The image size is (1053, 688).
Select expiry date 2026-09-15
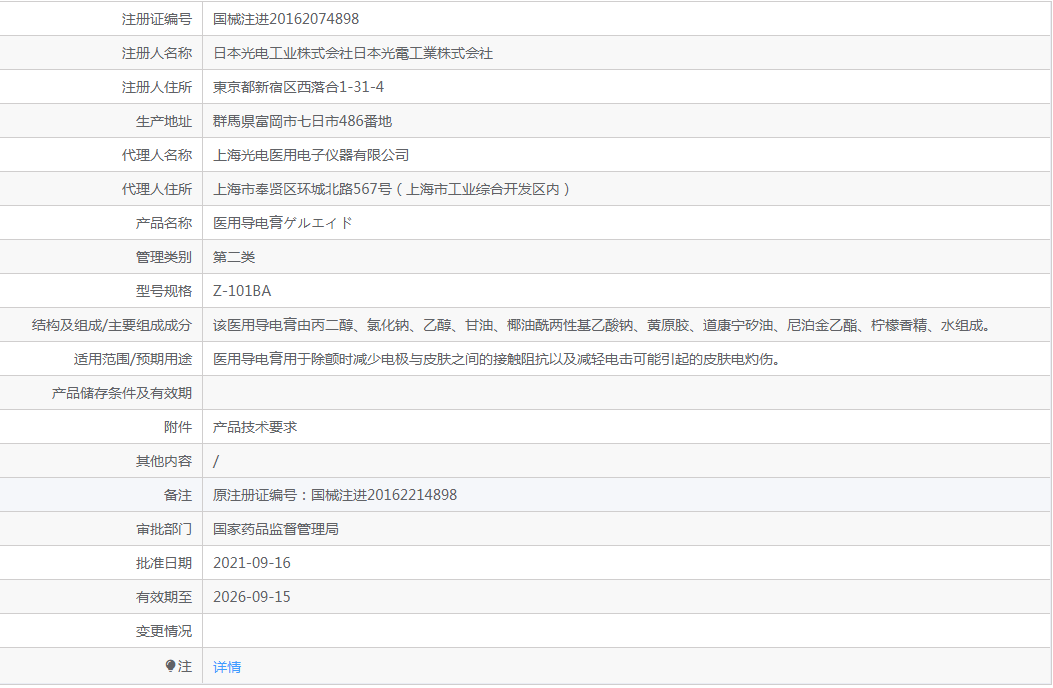(252, 597)
